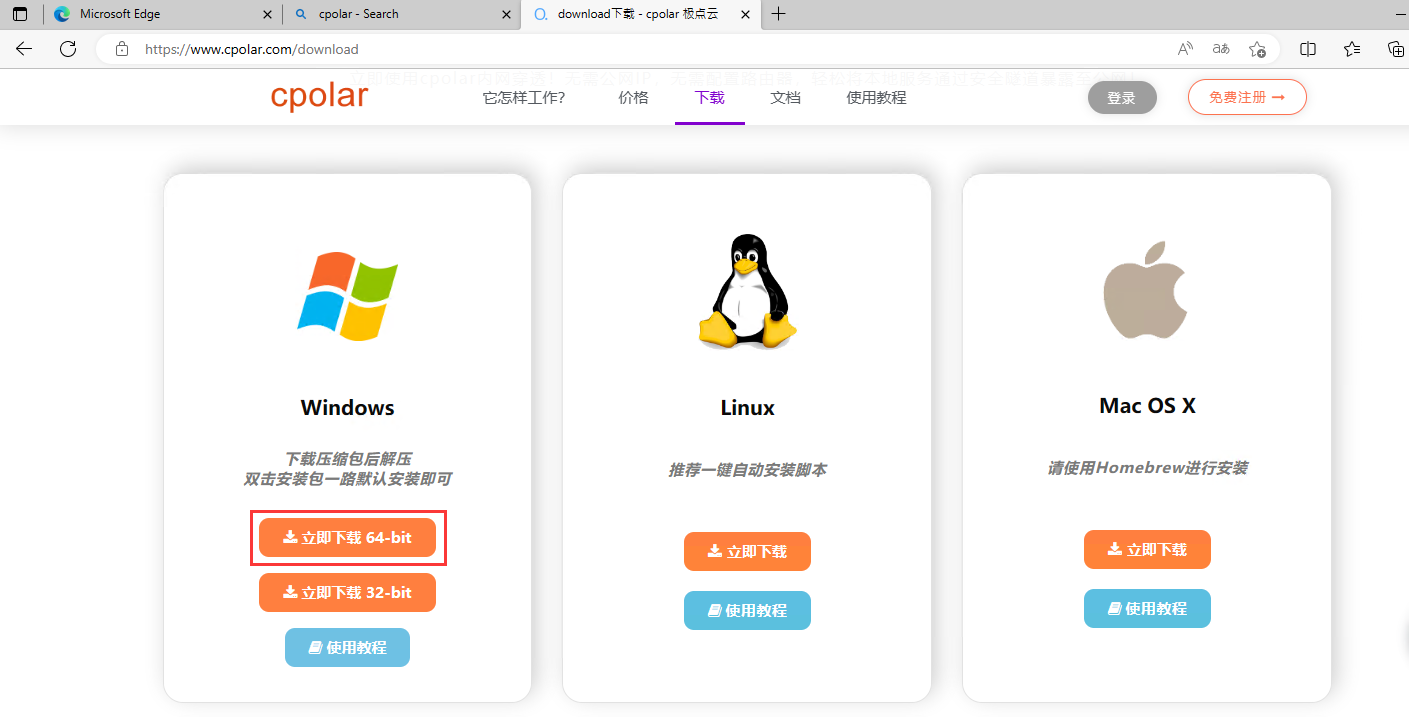Download Windows 32-bit installer

pyautogui.click(x=347, y=592)
